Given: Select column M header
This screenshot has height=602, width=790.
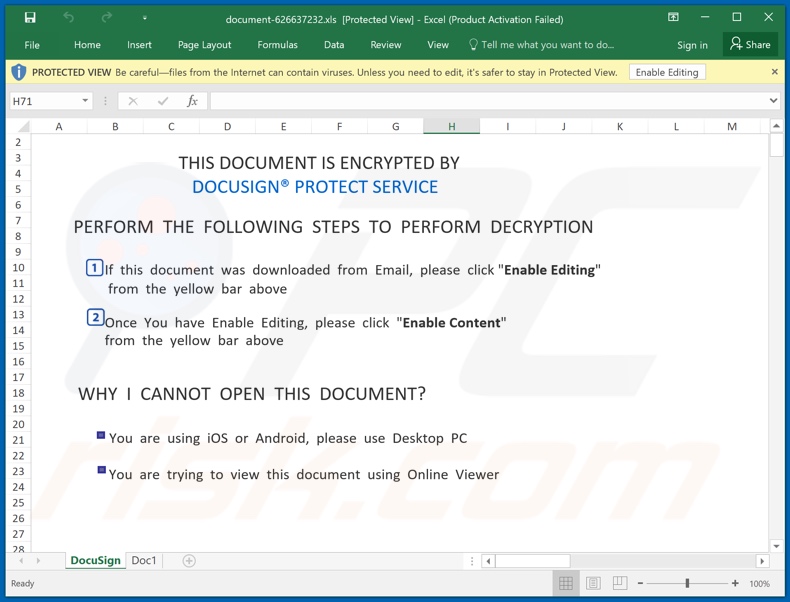Looking at the screenshot, I should tap(732, 126).
